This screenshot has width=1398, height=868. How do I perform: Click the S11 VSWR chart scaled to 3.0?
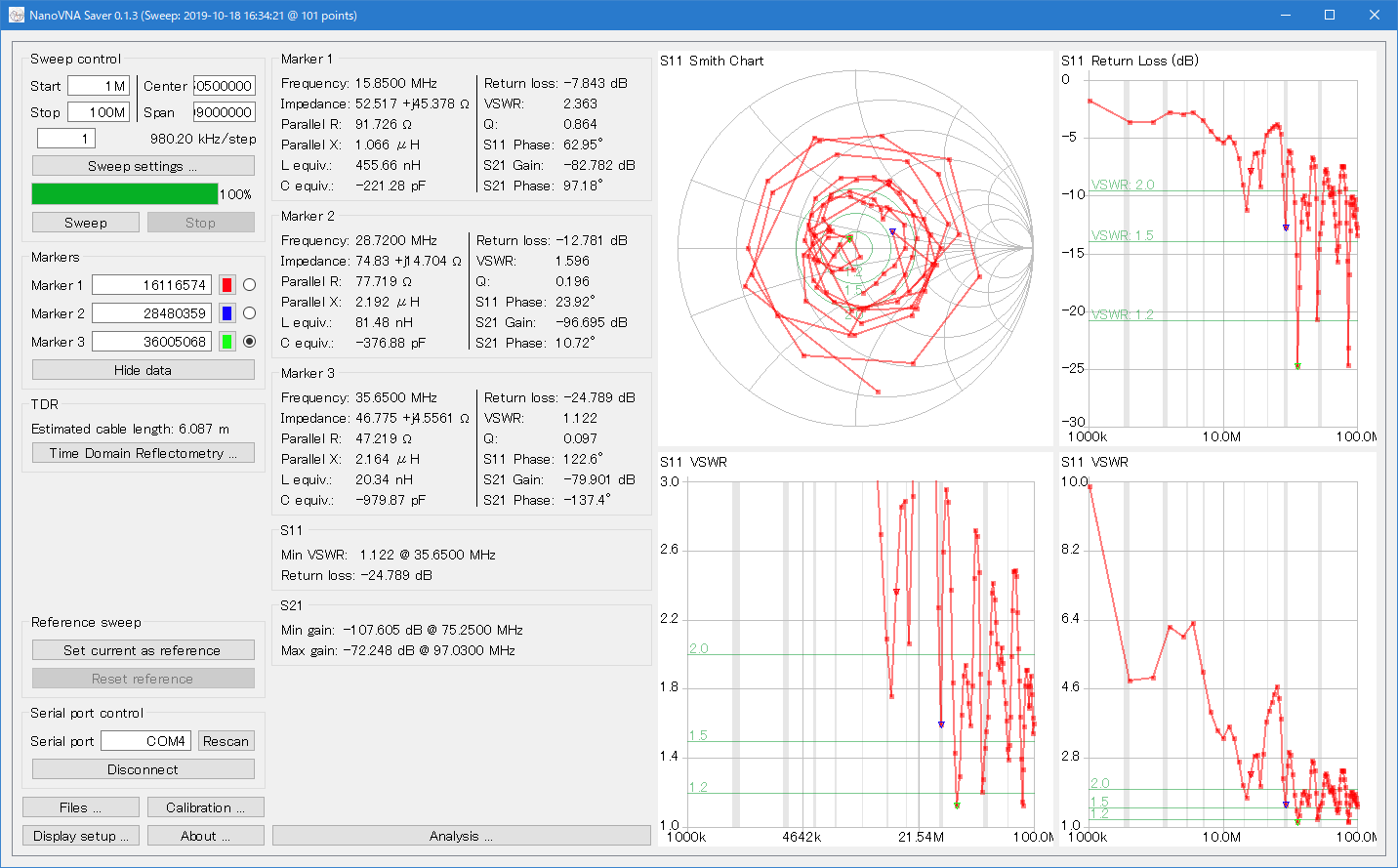click(855, 649)
